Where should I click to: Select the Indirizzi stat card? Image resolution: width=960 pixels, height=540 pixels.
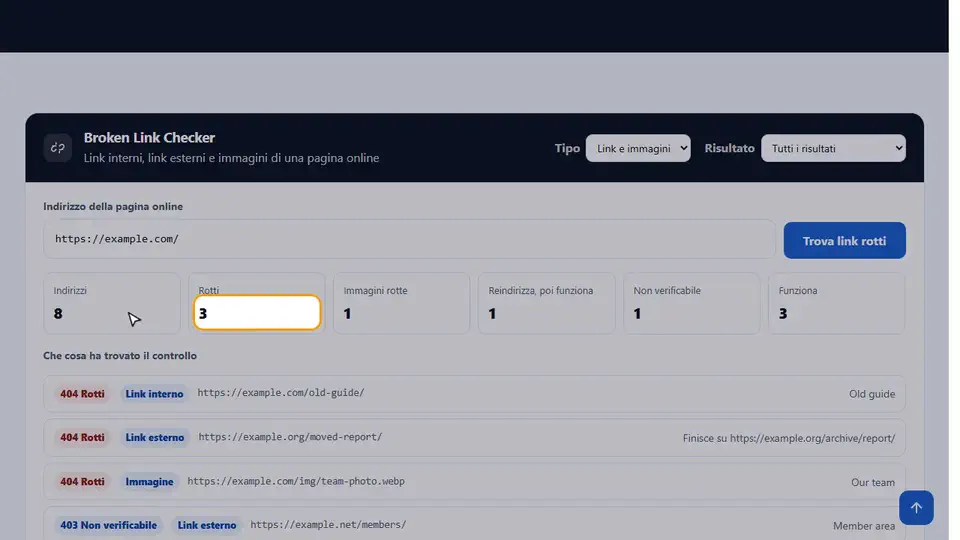click(x=112, y=303)
